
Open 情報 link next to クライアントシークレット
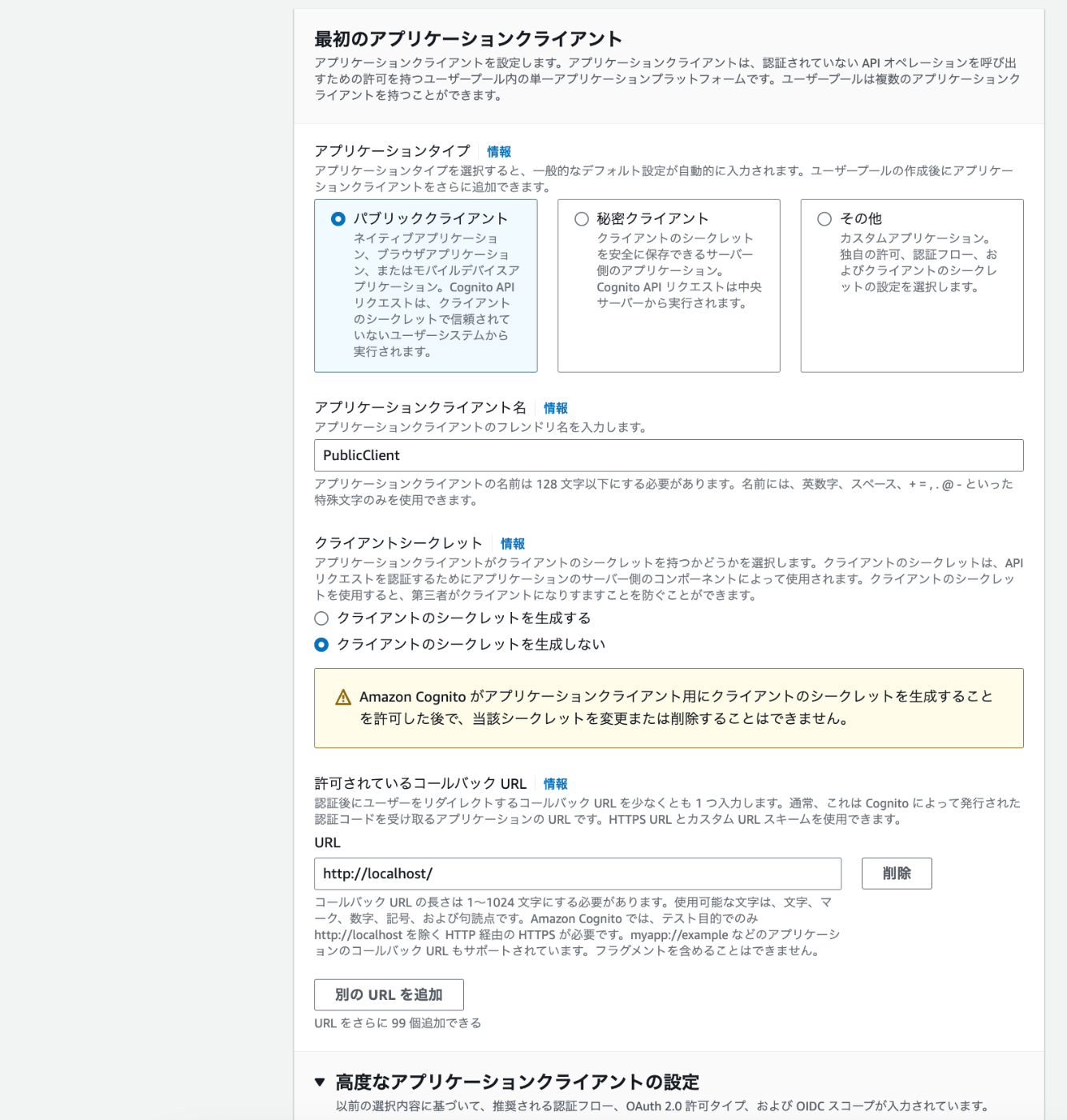(513, 543)
